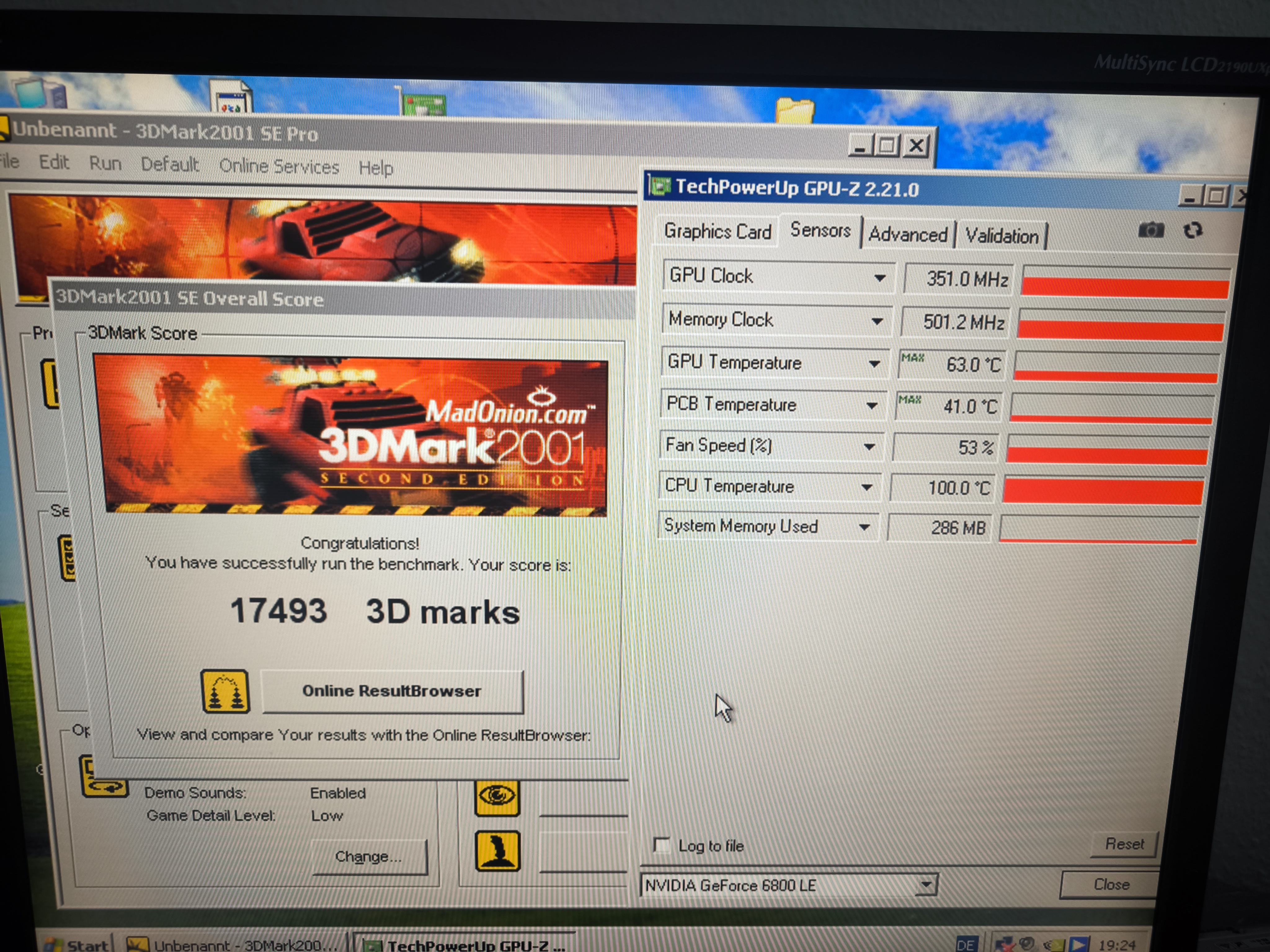Open the GPU Clock sensor dropdown

click(x=879, y=278)
